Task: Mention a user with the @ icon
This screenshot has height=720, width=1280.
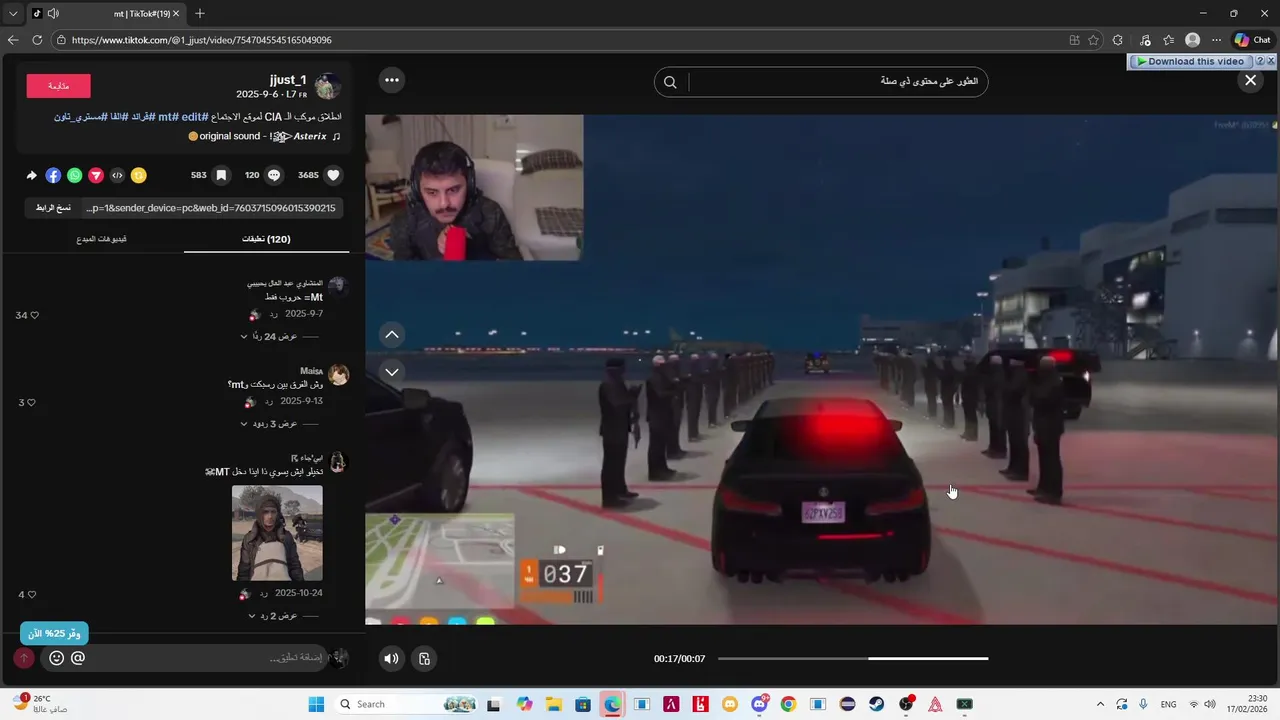Action: (78, 658)
